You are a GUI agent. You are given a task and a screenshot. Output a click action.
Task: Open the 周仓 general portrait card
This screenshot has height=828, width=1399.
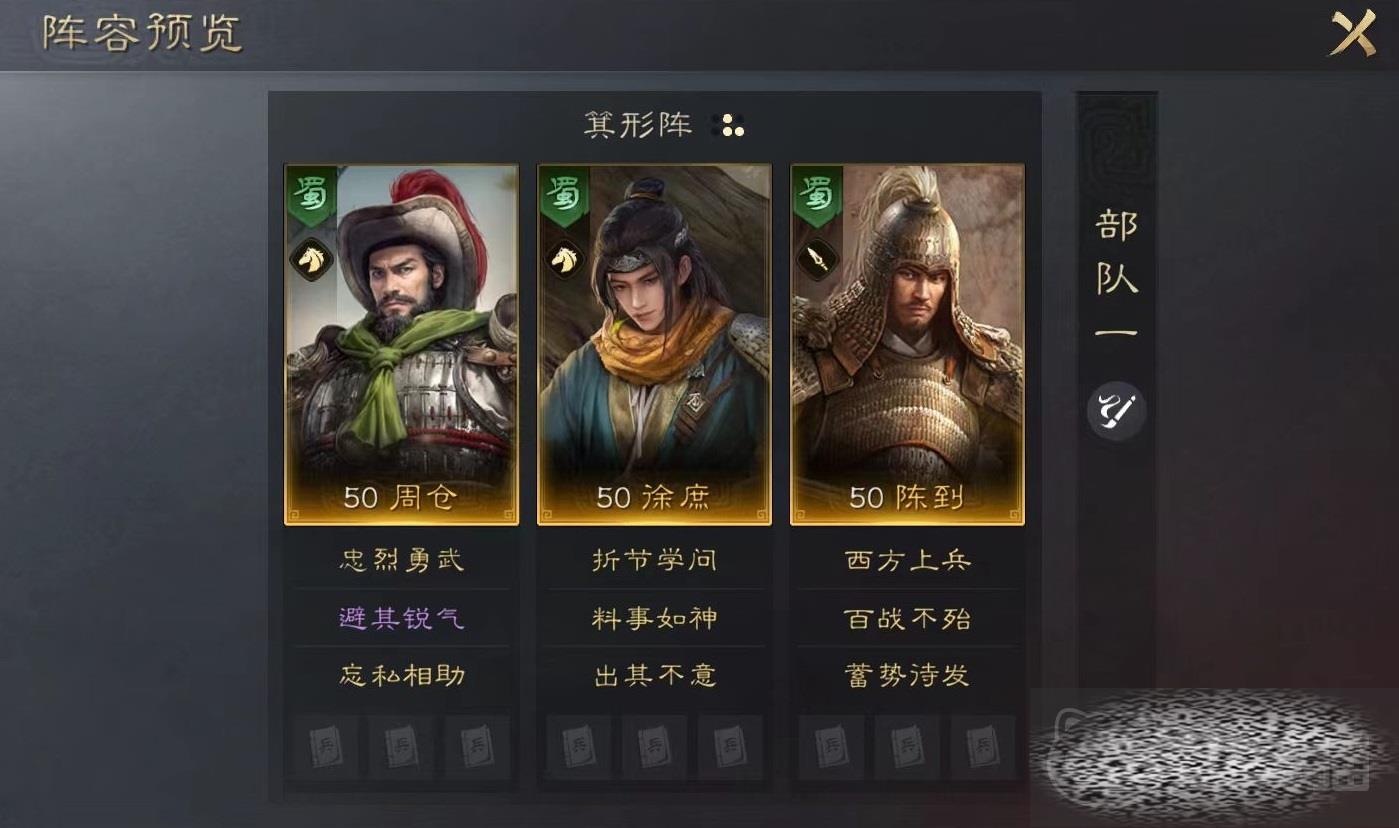click(x=402, y=344)
